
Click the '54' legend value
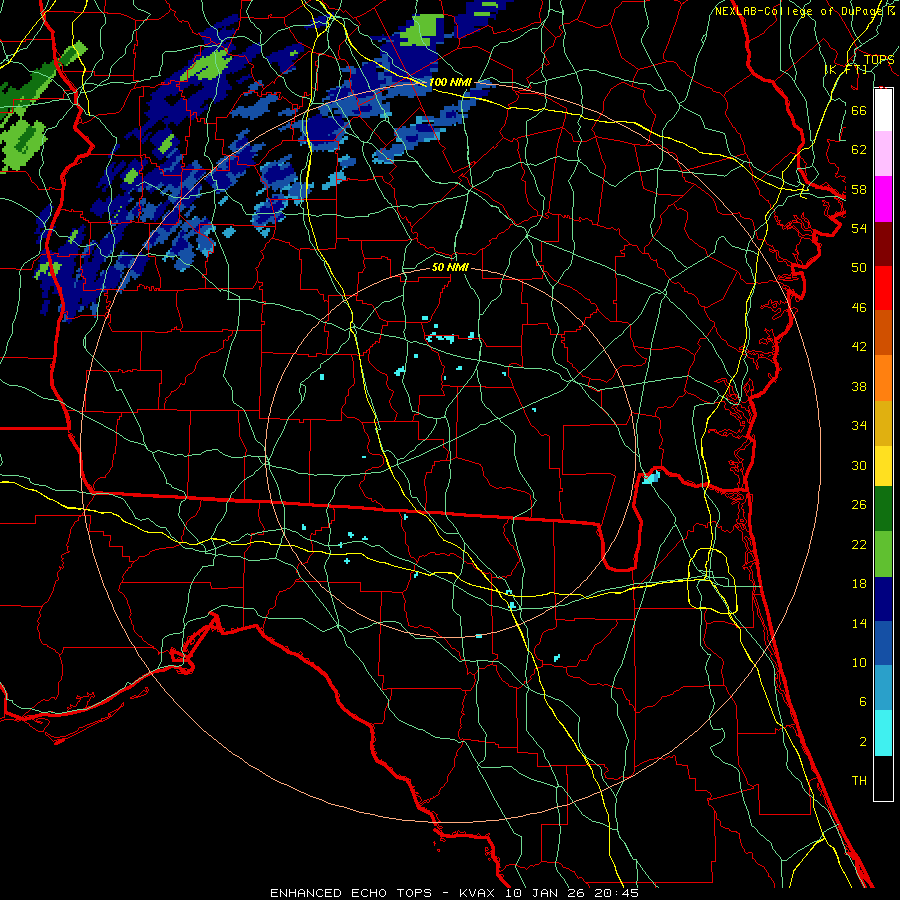859,228
